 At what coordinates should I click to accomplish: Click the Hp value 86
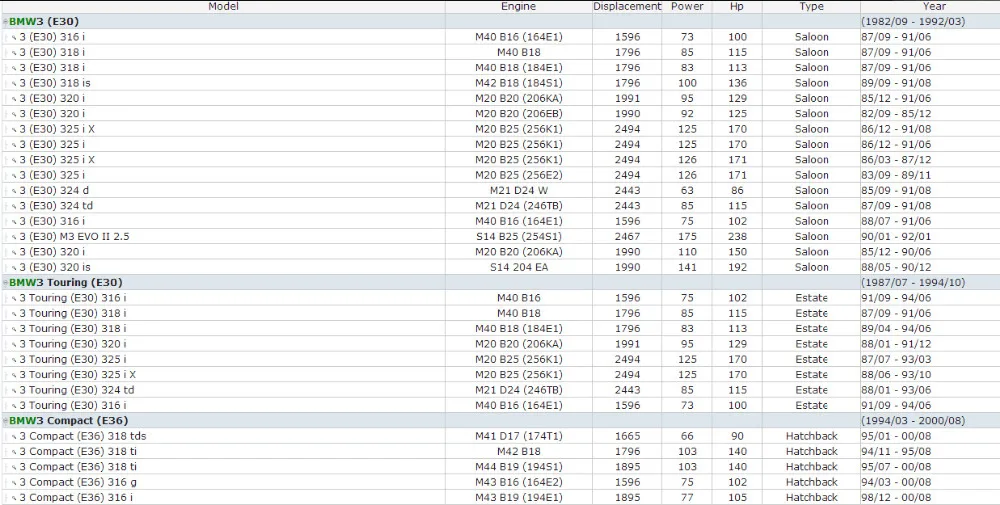coord(737,191)
